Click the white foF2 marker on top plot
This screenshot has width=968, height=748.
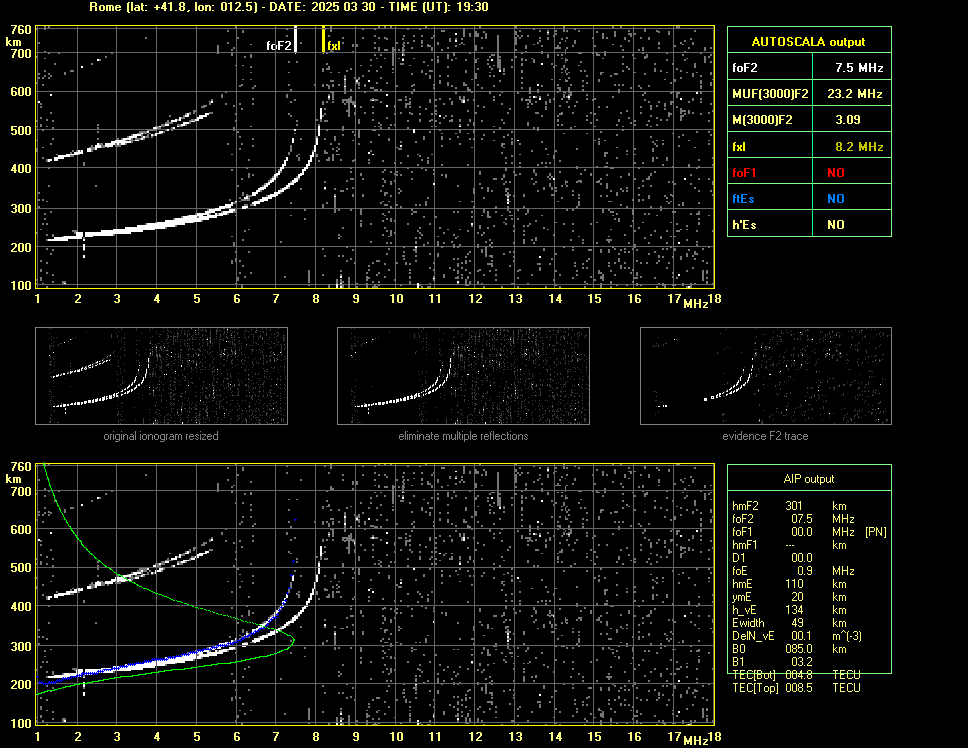(x=296, y=39)
